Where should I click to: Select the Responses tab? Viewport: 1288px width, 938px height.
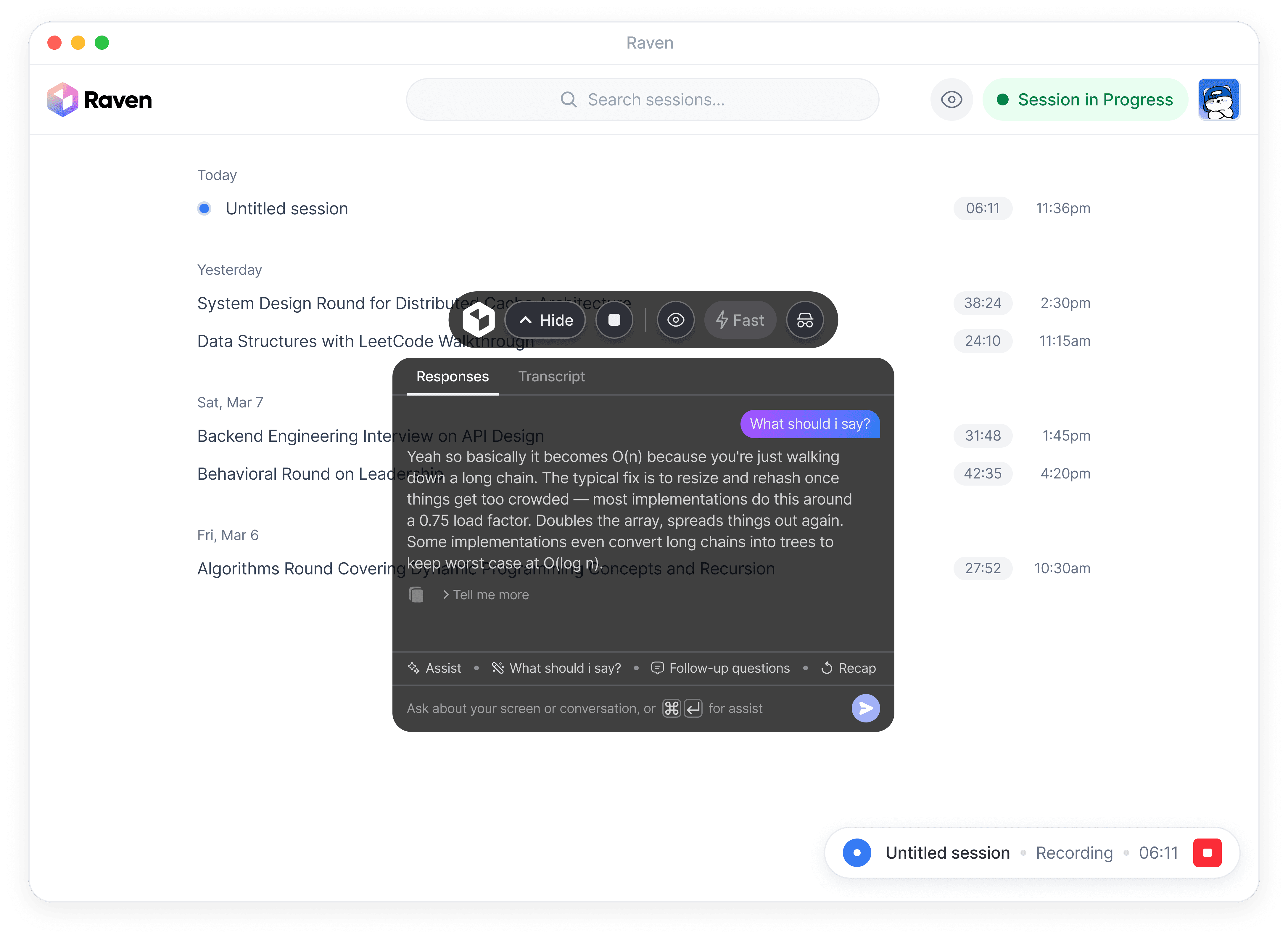tap(452, 377)
